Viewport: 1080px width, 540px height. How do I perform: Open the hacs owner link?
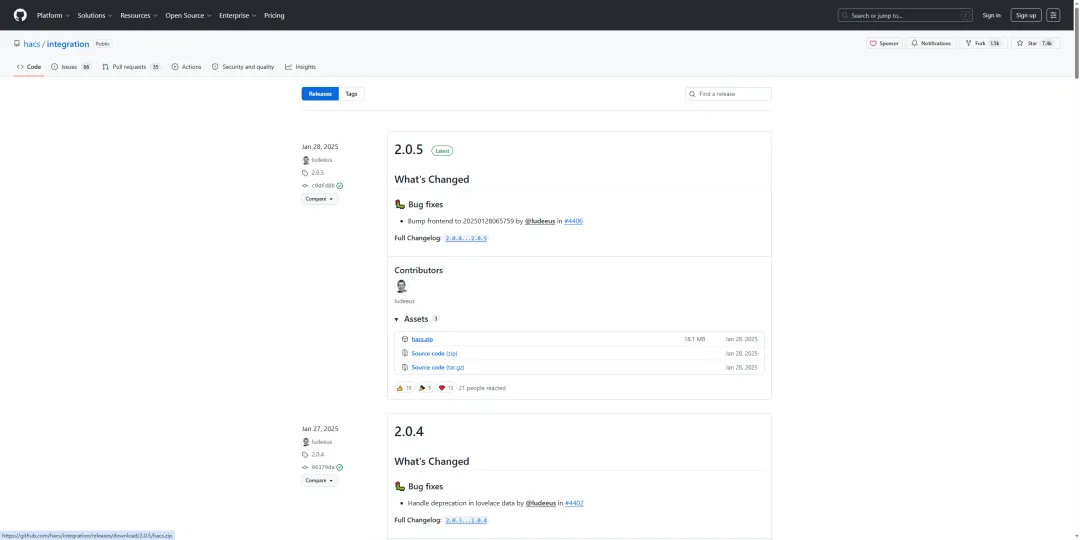32,44
